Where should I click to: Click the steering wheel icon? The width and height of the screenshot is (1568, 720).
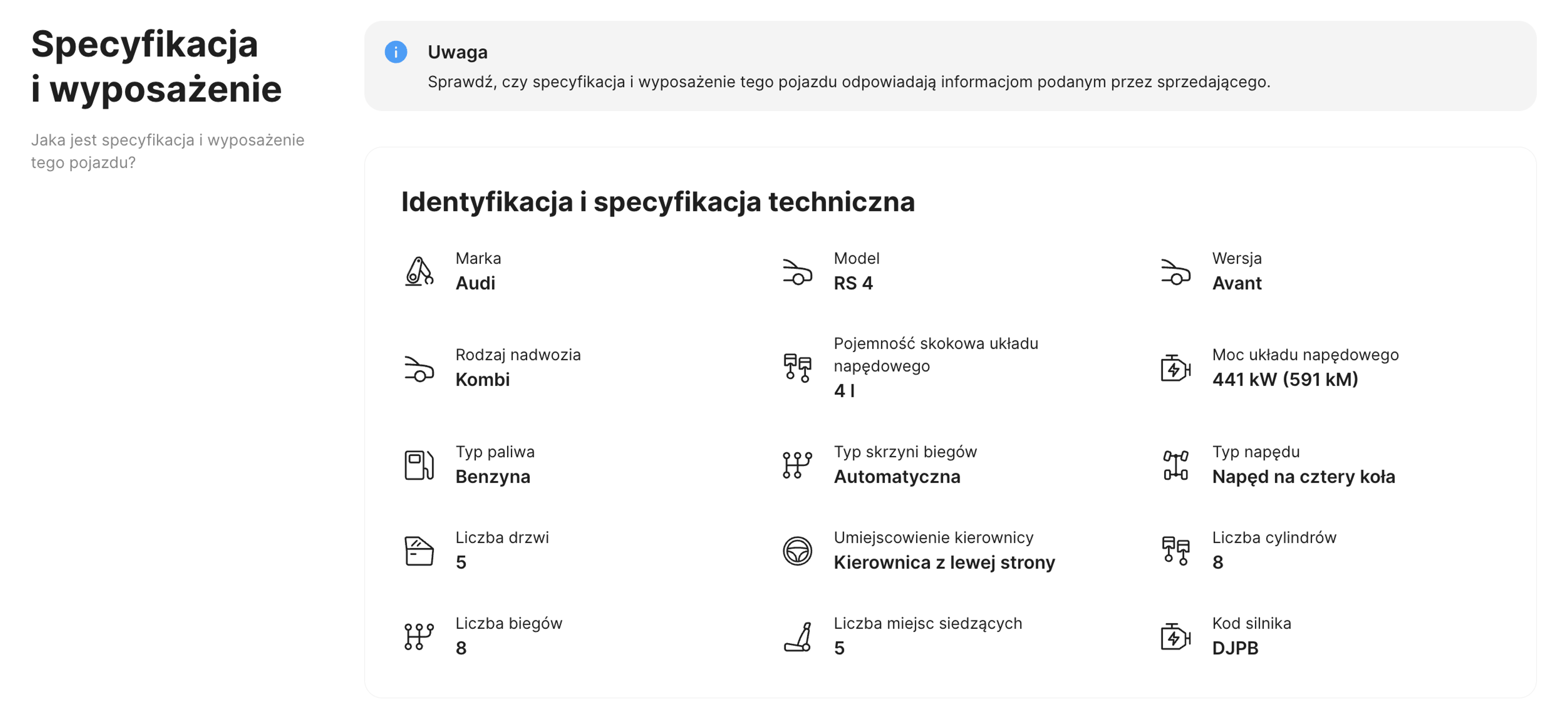point(797,551)
